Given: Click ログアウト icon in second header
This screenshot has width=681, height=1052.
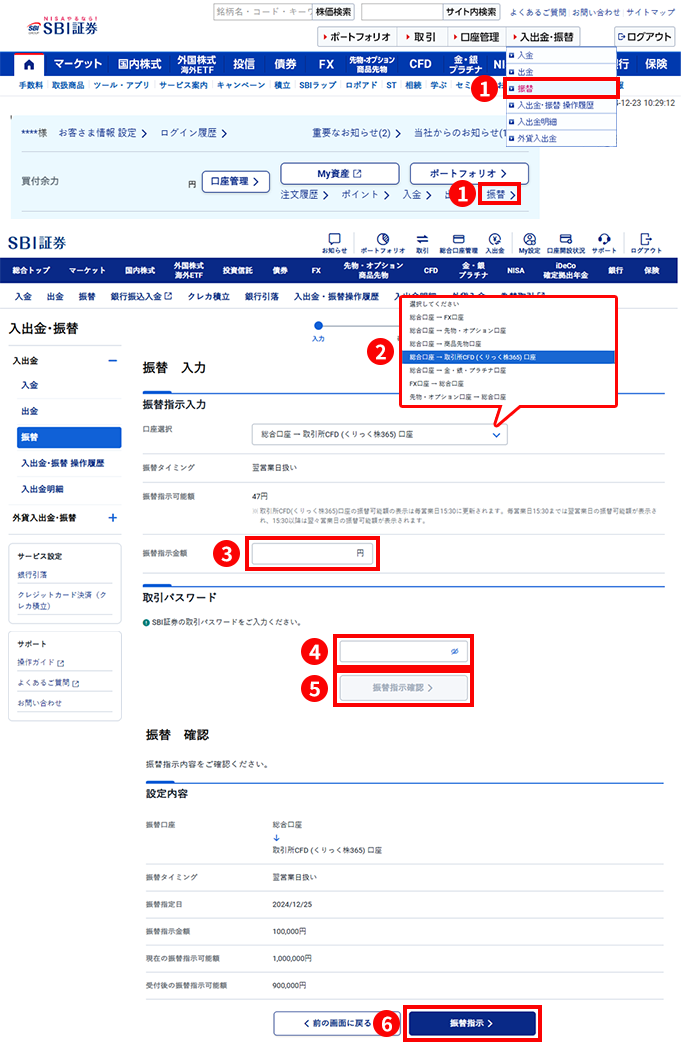Looking at the screenshot, I should [x=646, y=243].
